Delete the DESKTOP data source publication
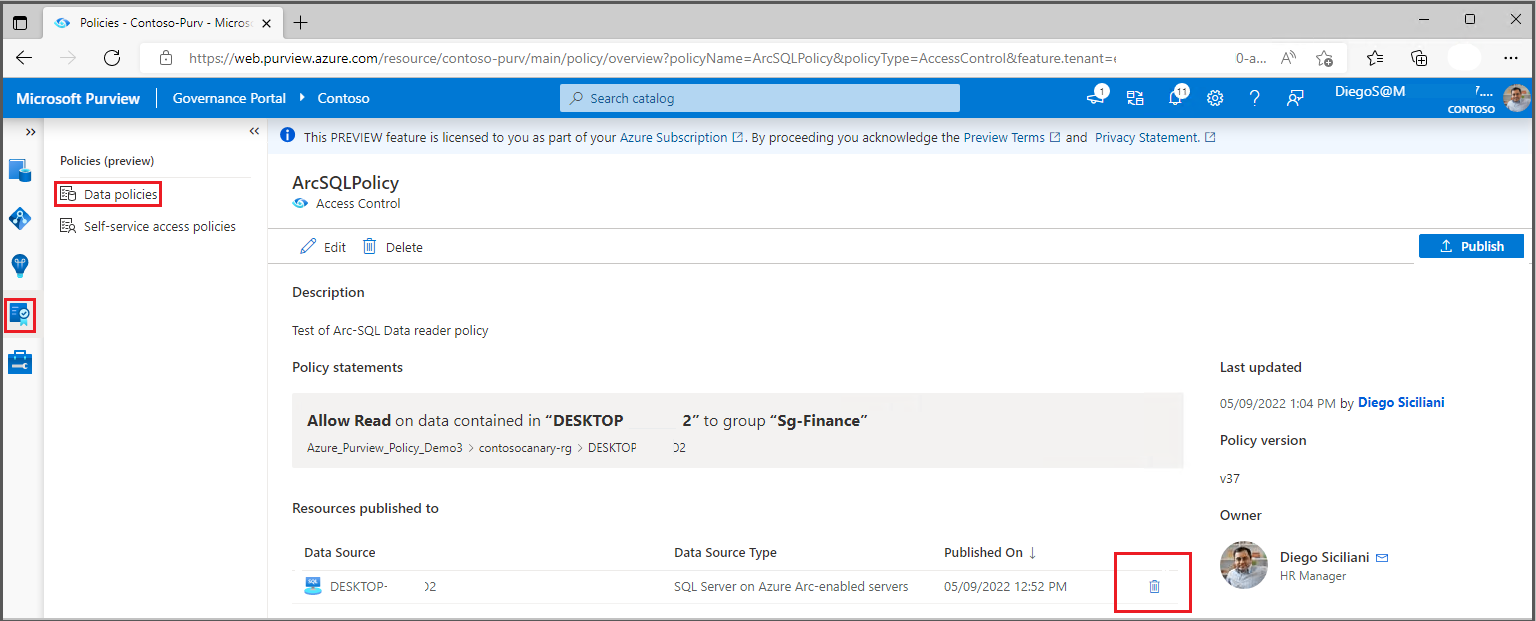The width and height of the screenshot is (1536, 621). pos(1154,586)
